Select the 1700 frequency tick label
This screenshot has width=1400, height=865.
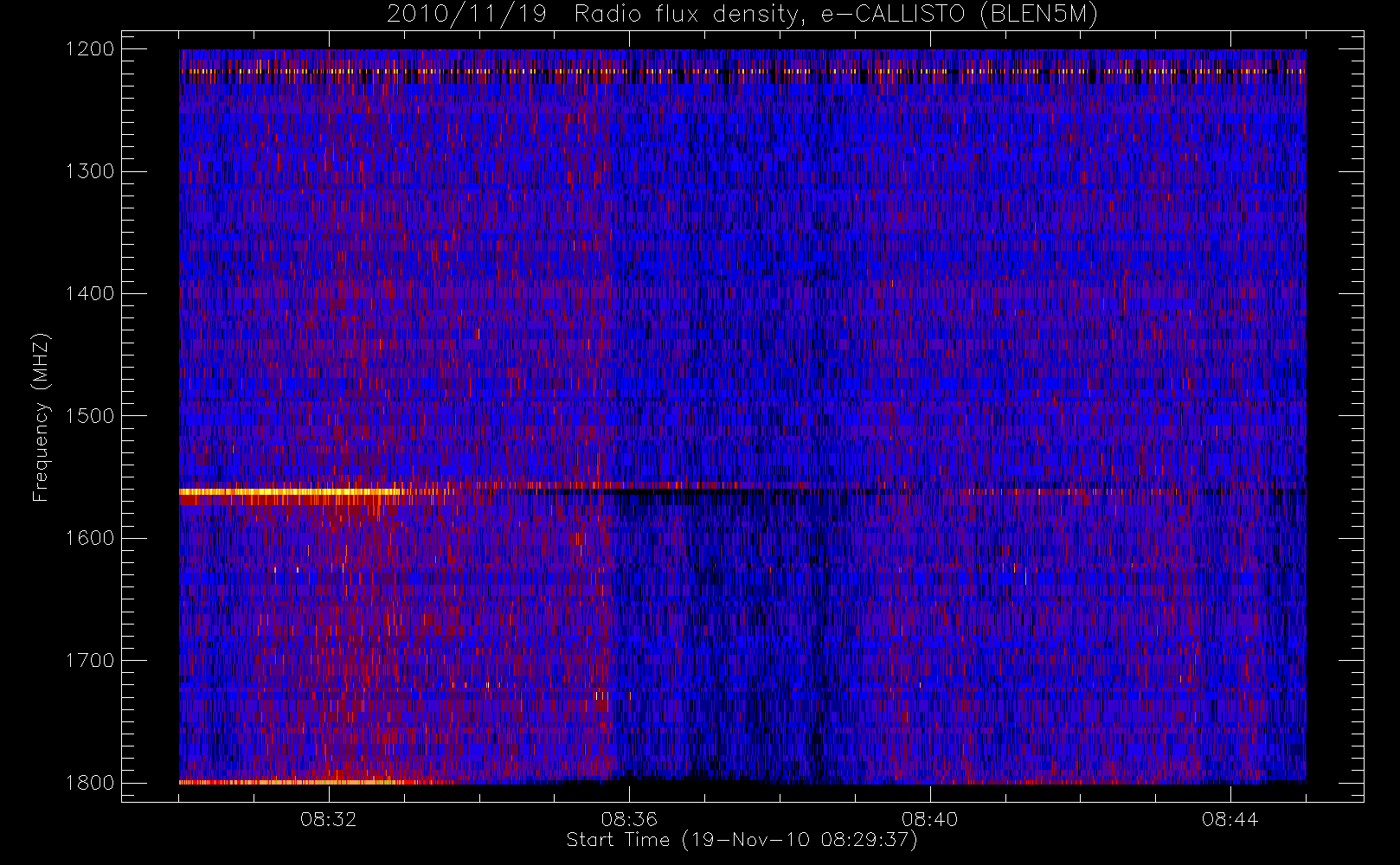[x=90, y=660]
